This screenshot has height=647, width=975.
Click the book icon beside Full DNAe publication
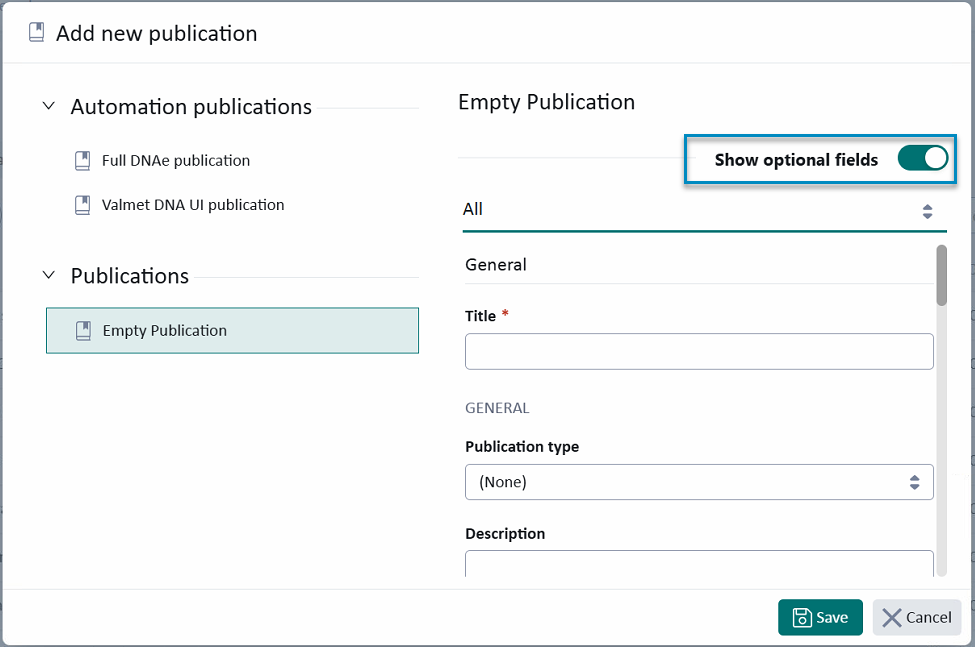pyautogui.click(x=81, y=160)
